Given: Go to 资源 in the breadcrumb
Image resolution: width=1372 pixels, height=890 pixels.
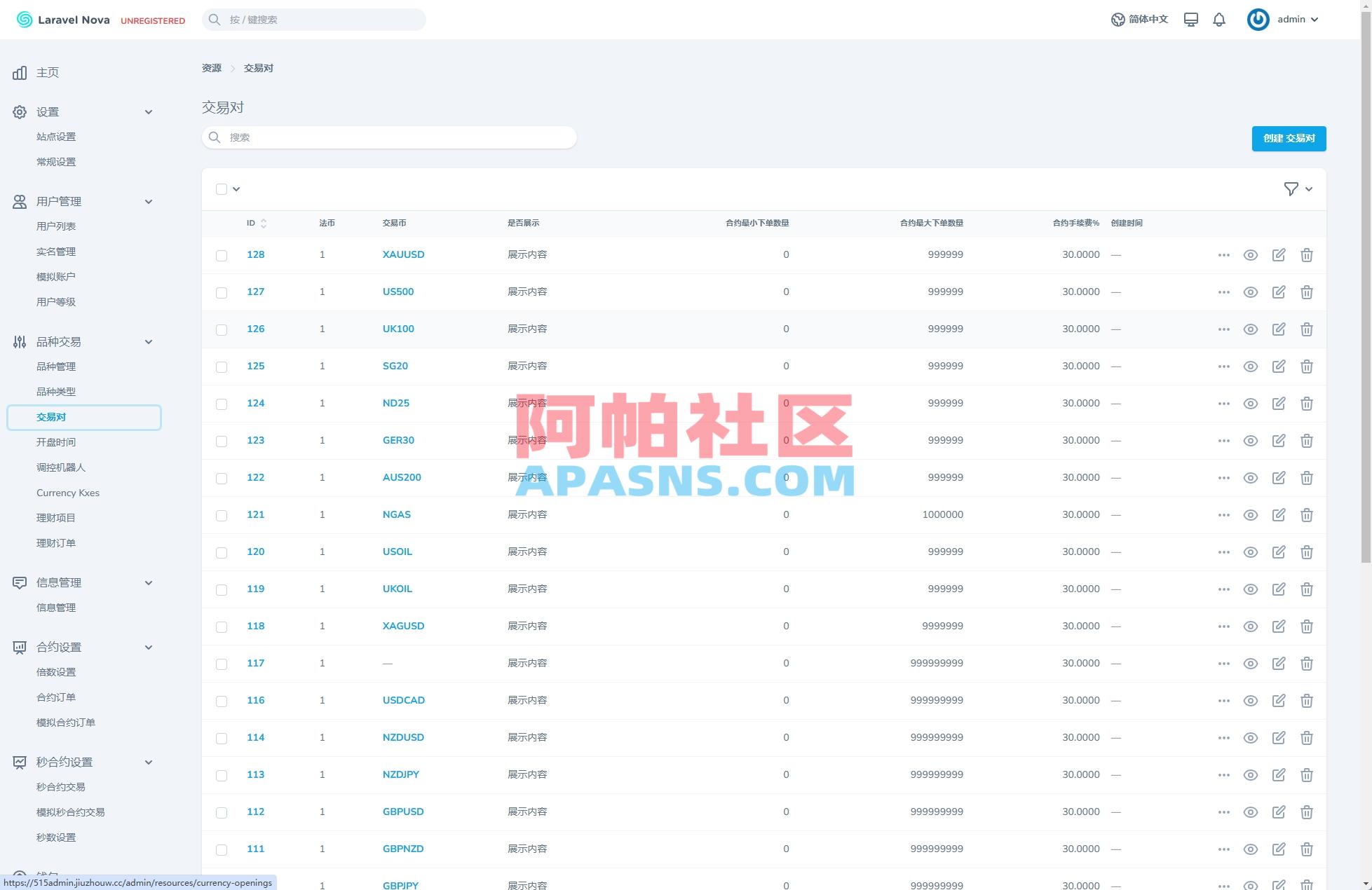Looking at the screenshot, I should click(212, 67).
